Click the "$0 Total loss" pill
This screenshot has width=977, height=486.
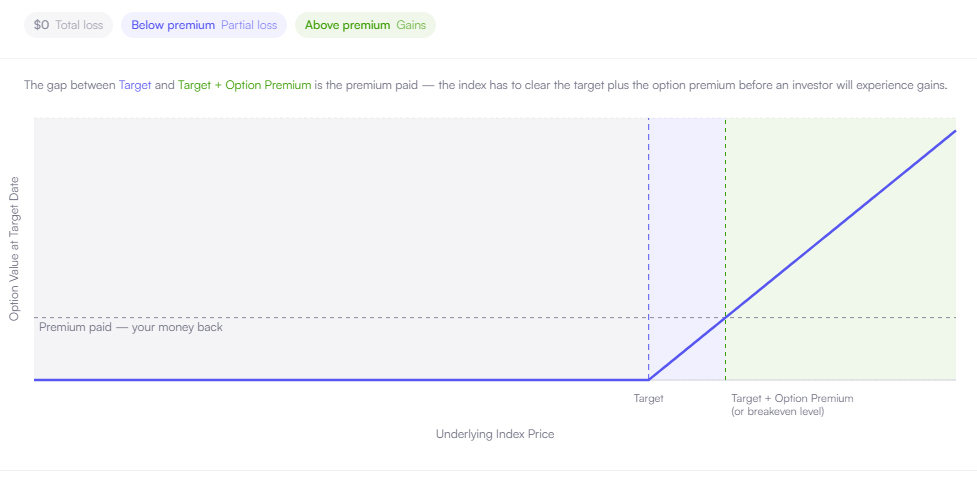pos(69,26)
